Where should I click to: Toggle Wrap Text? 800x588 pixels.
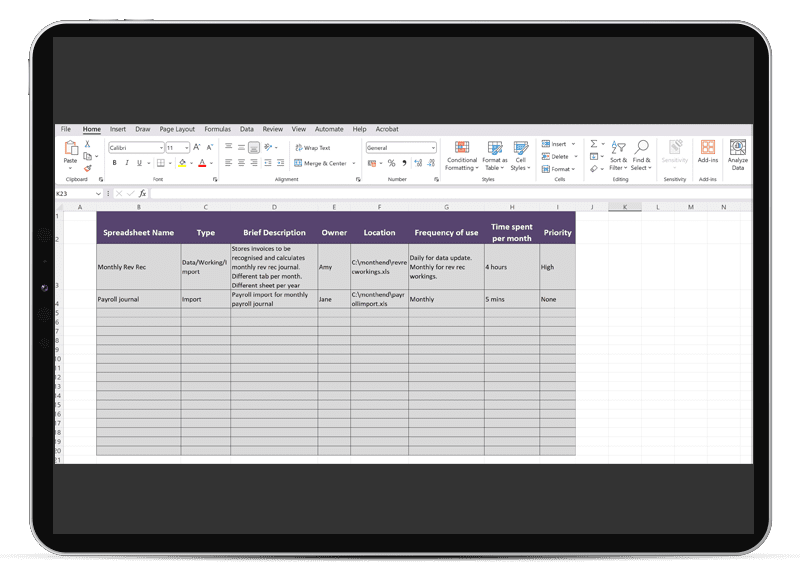[x=313, y=148]
